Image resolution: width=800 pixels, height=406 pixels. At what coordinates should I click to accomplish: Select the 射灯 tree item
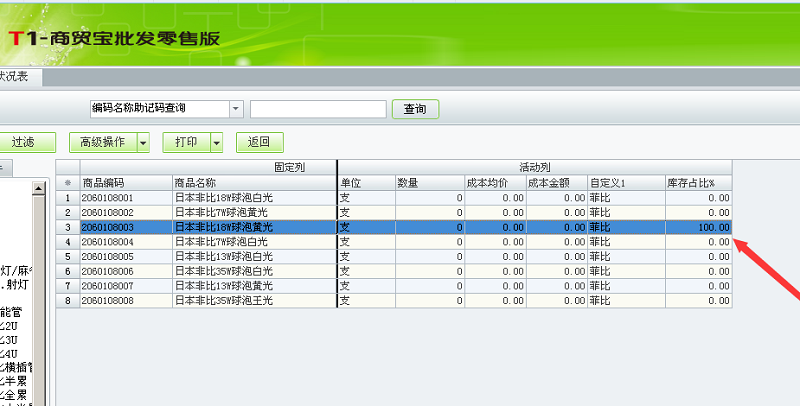[15, 284]
